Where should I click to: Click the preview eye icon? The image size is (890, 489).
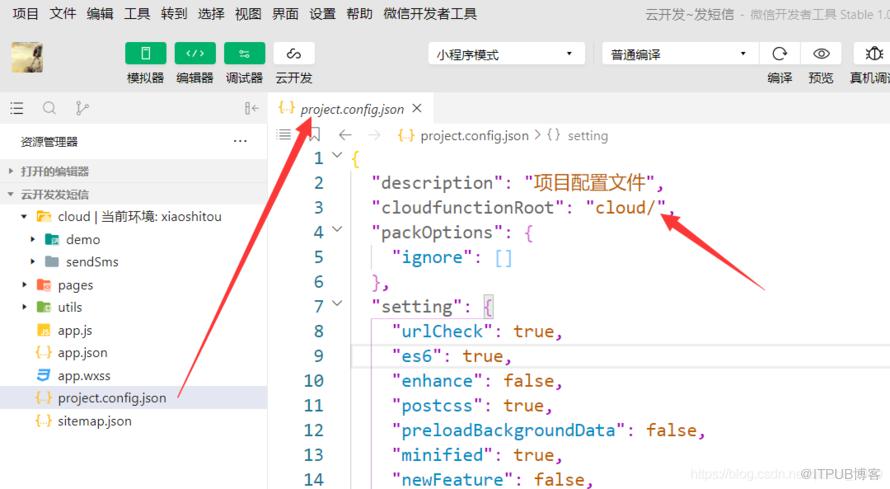click(821, 54)
